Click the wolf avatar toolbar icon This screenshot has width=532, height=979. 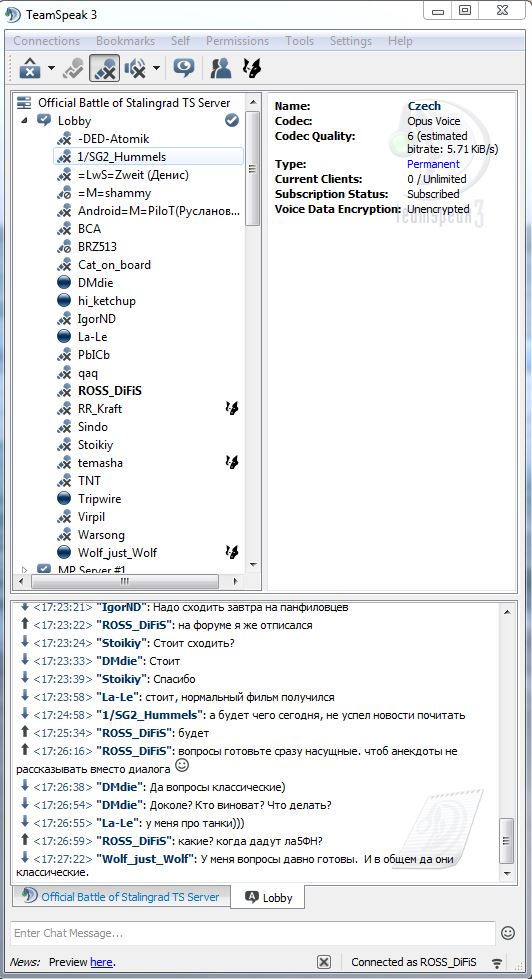[x=251, y=68]
